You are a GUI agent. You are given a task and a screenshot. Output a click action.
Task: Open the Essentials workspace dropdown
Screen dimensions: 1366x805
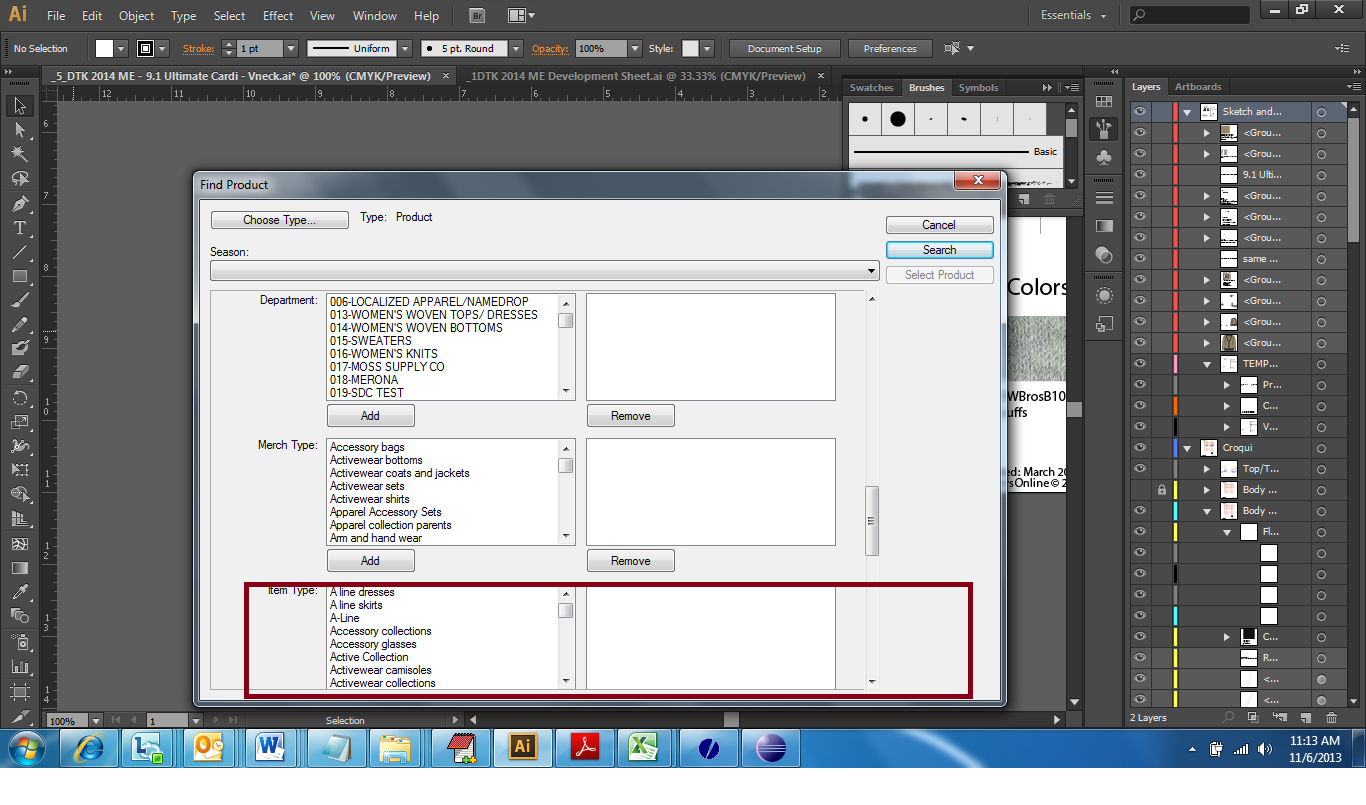[1074, 16]
